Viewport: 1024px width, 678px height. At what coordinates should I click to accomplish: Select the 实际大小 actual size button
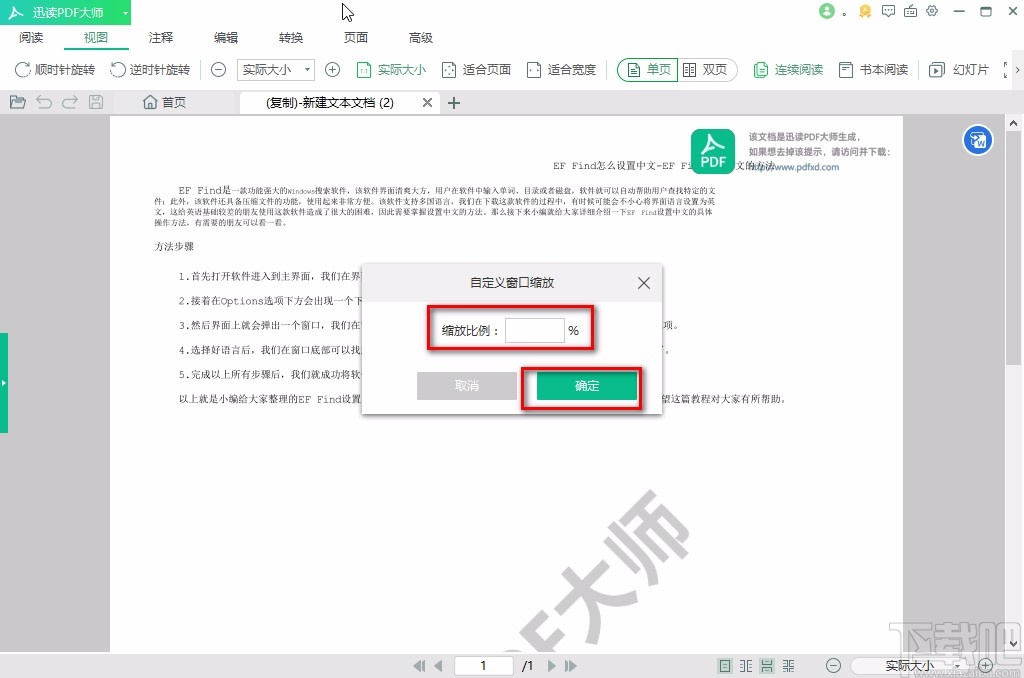(x=391, y=69)
